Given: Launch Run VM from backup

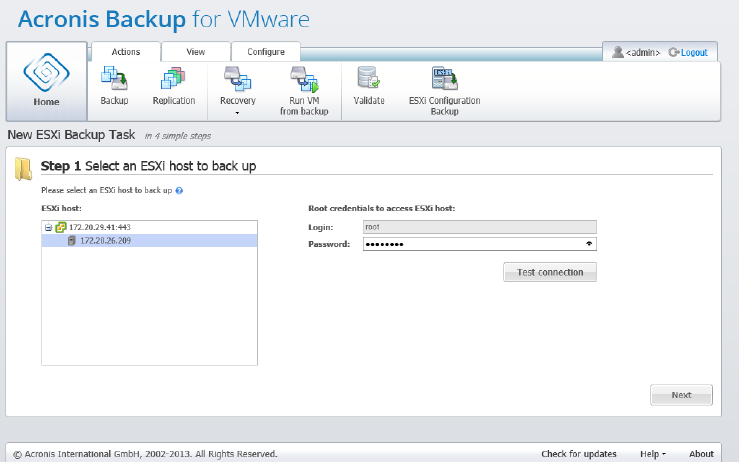Looking at the screenshot, I should pyautogui.click(x=304, y=91).
